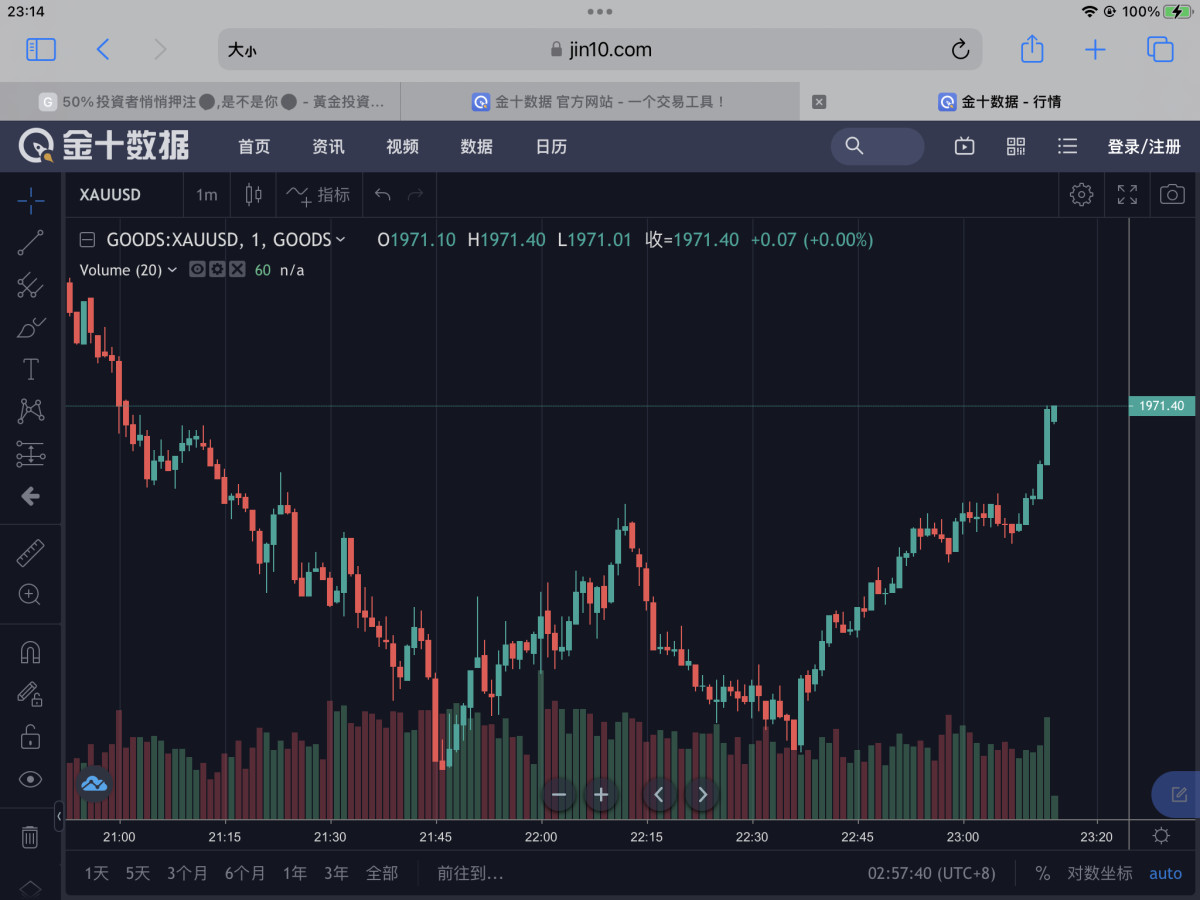Image resolution: width=1200 pixels, height=900 pixels.
Task: Click the ruler measure tool
Action: 30,553
